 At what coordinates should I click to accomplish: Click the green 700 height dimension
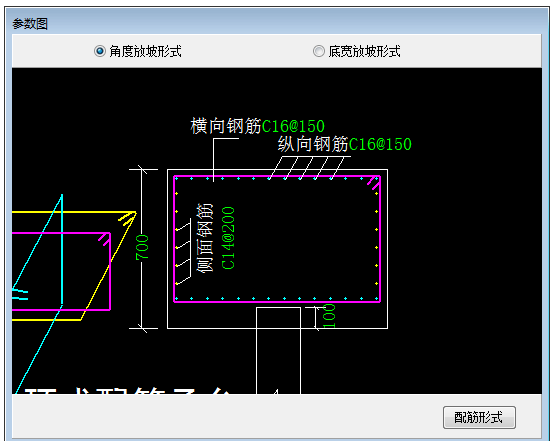tap(143, 247)
